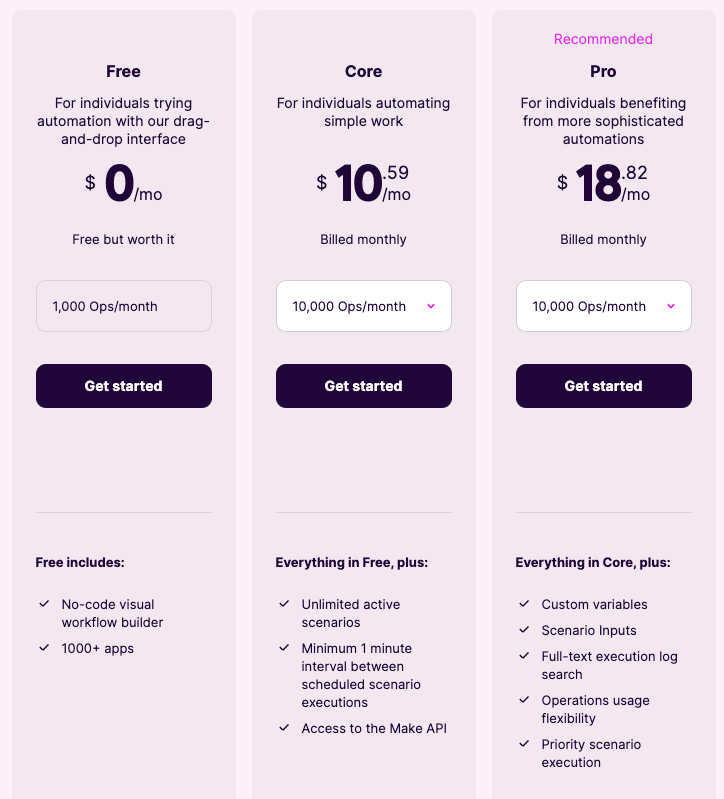The image size is (724, 799).
Task: Click the checkmark beside No-code visual workflow builder
Action: [x=44, y=604]
